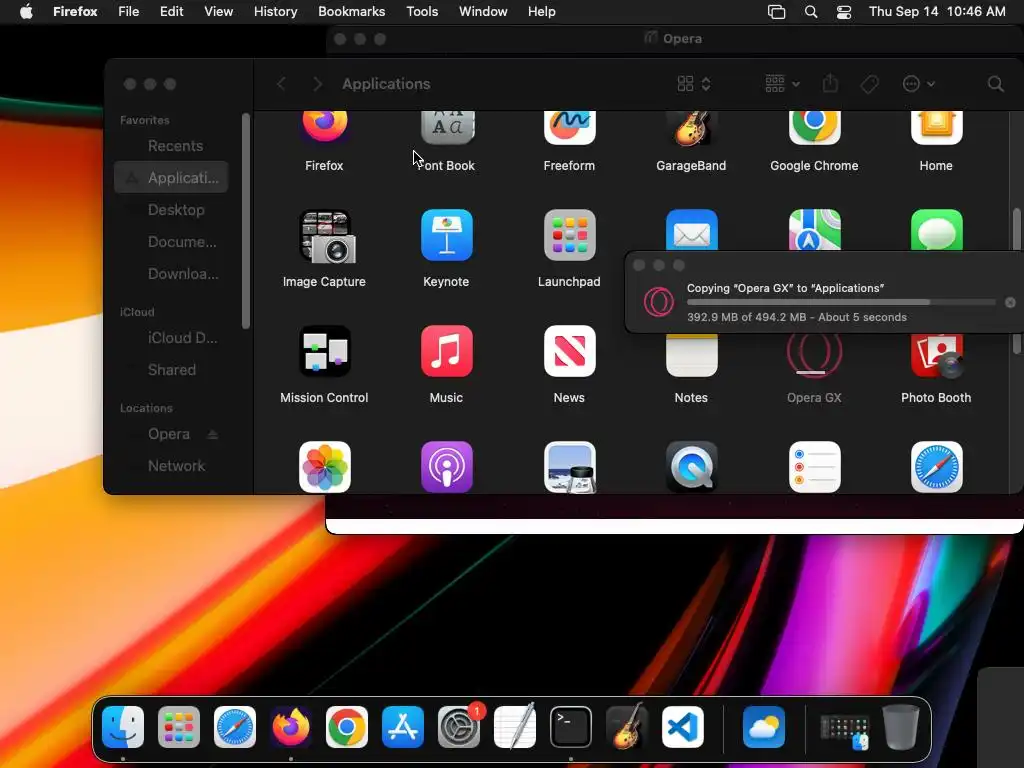Open Font Book application icon
This screenshot has height=768, width=1024.
tap(447, 128)
